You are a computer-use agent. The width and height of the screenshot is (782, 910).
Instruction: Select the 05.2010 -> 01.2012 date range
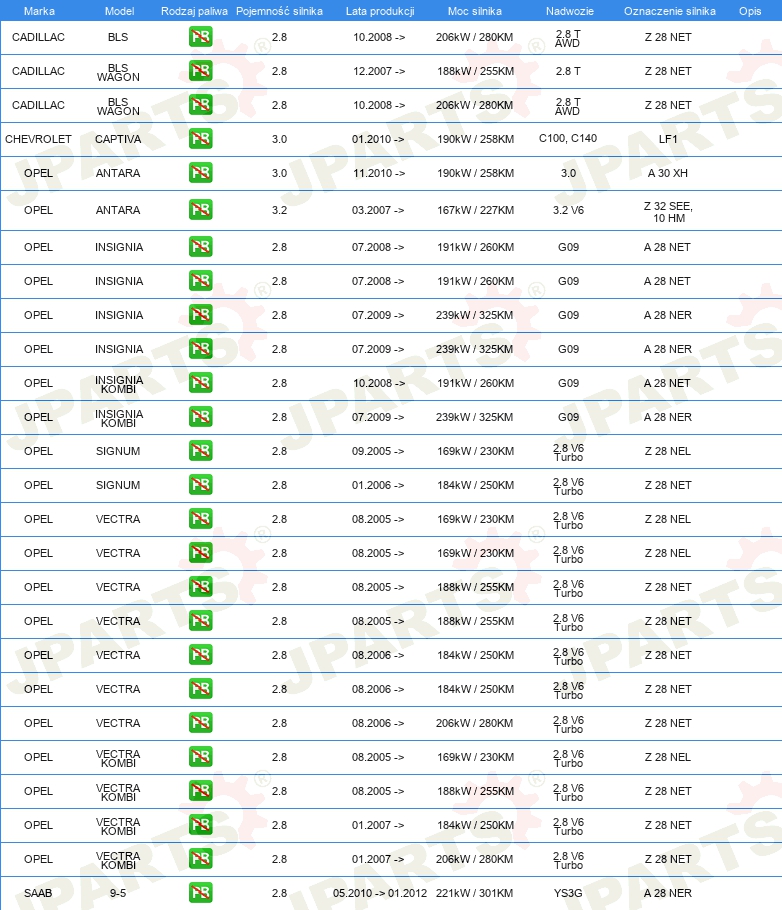pos(380,893)
